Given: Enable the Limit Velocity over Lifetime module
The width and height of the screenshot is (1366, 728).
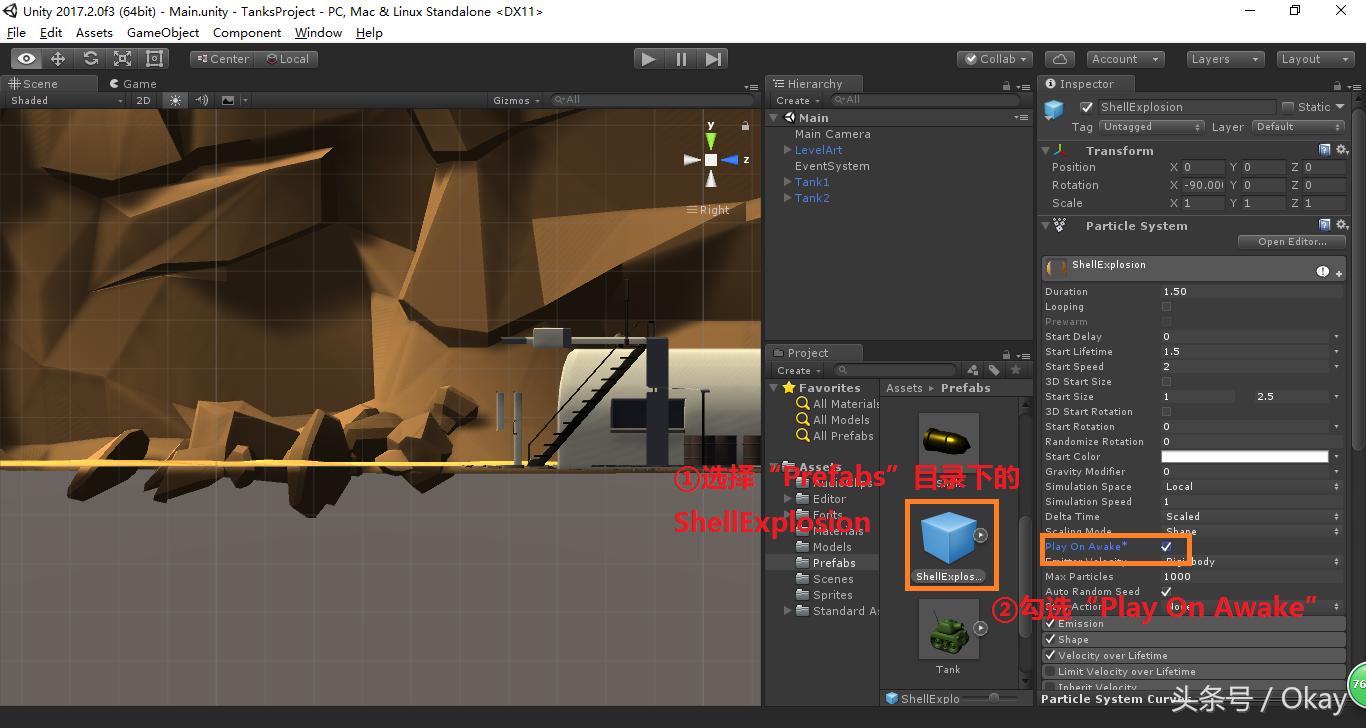Looking at the screenshot, I should pos(1051,671).
